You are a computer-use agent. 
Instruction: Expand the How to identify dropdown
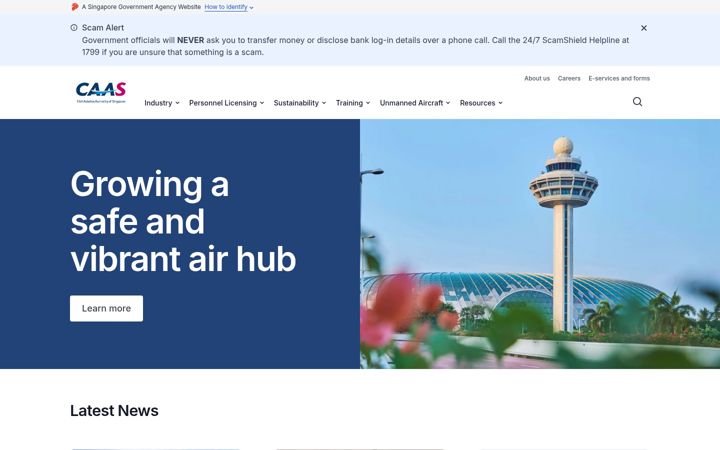click(229, 7)
